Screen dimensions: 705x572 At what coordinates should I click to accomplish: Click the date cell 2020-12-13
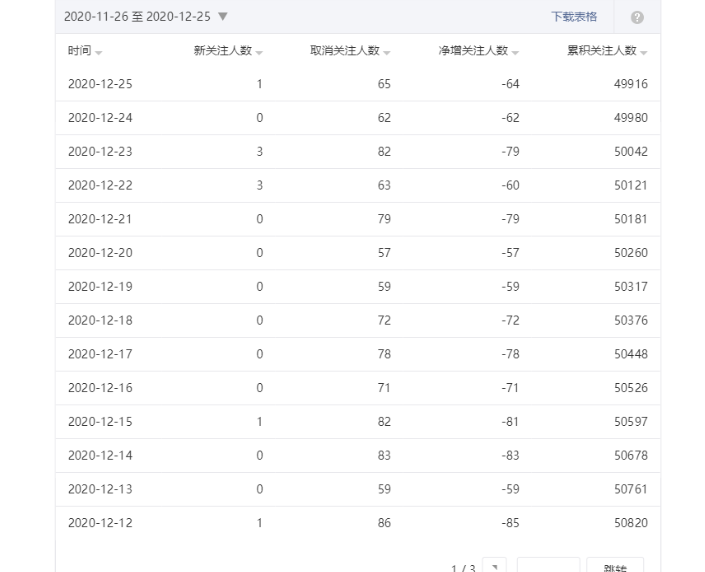100,489
